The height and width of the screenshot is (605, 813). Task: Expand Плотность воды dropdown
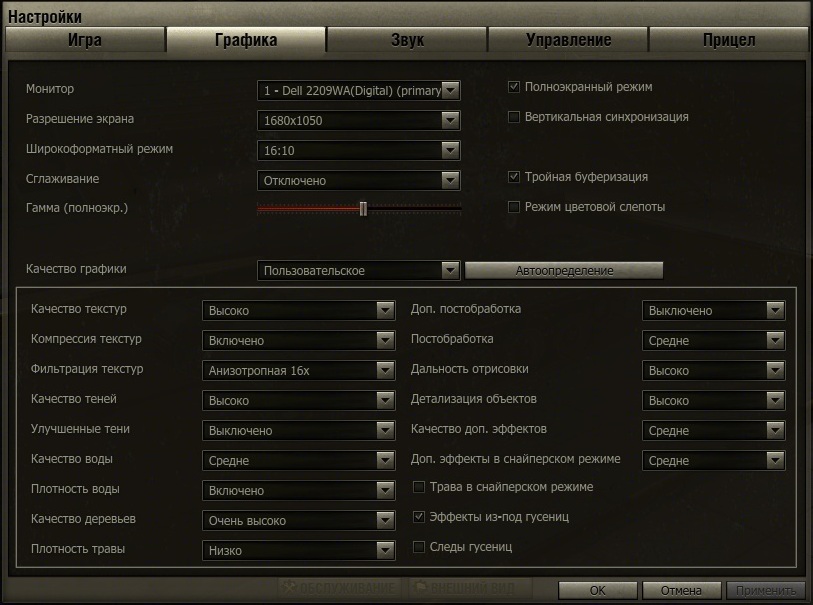point(299,491)
